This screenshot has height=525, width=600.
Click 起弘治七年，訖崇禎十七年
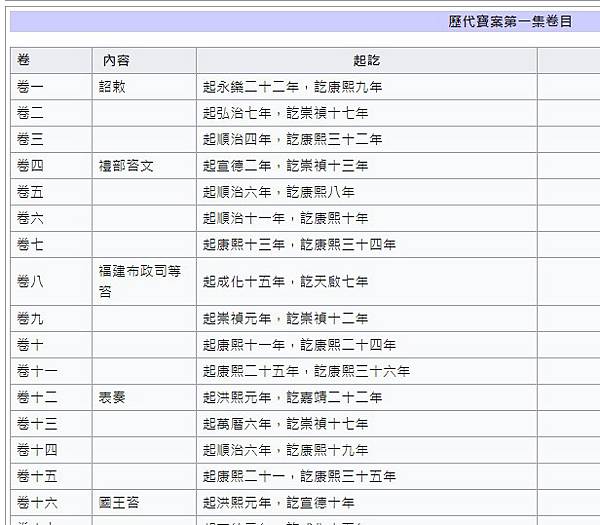[x=285, y=113]
